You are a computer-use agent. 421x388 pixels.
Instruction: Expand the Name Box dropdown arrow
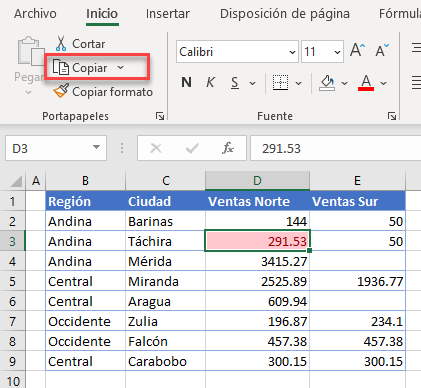pyautogui.click(x=96, y=147)
